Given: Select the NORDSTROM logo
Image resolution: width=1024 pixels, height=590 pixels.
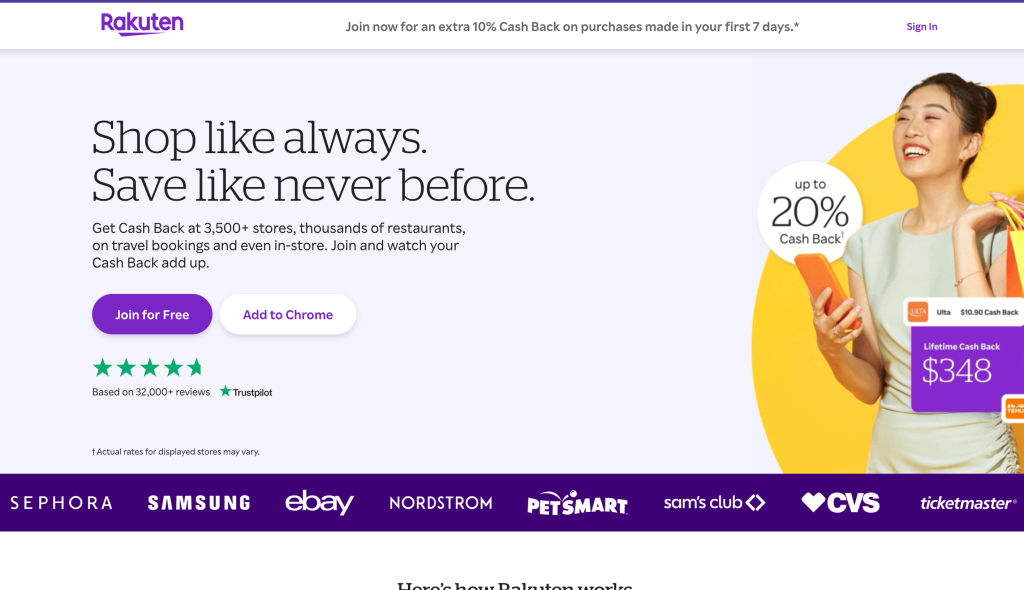Looking at the screenshot, I should (x=440, y=503).
